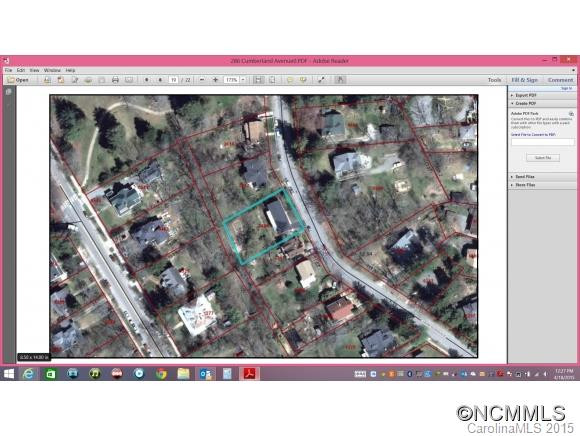Open the Comment pane
The height and width of the screenshot is (436, 580).
point(560,80)
